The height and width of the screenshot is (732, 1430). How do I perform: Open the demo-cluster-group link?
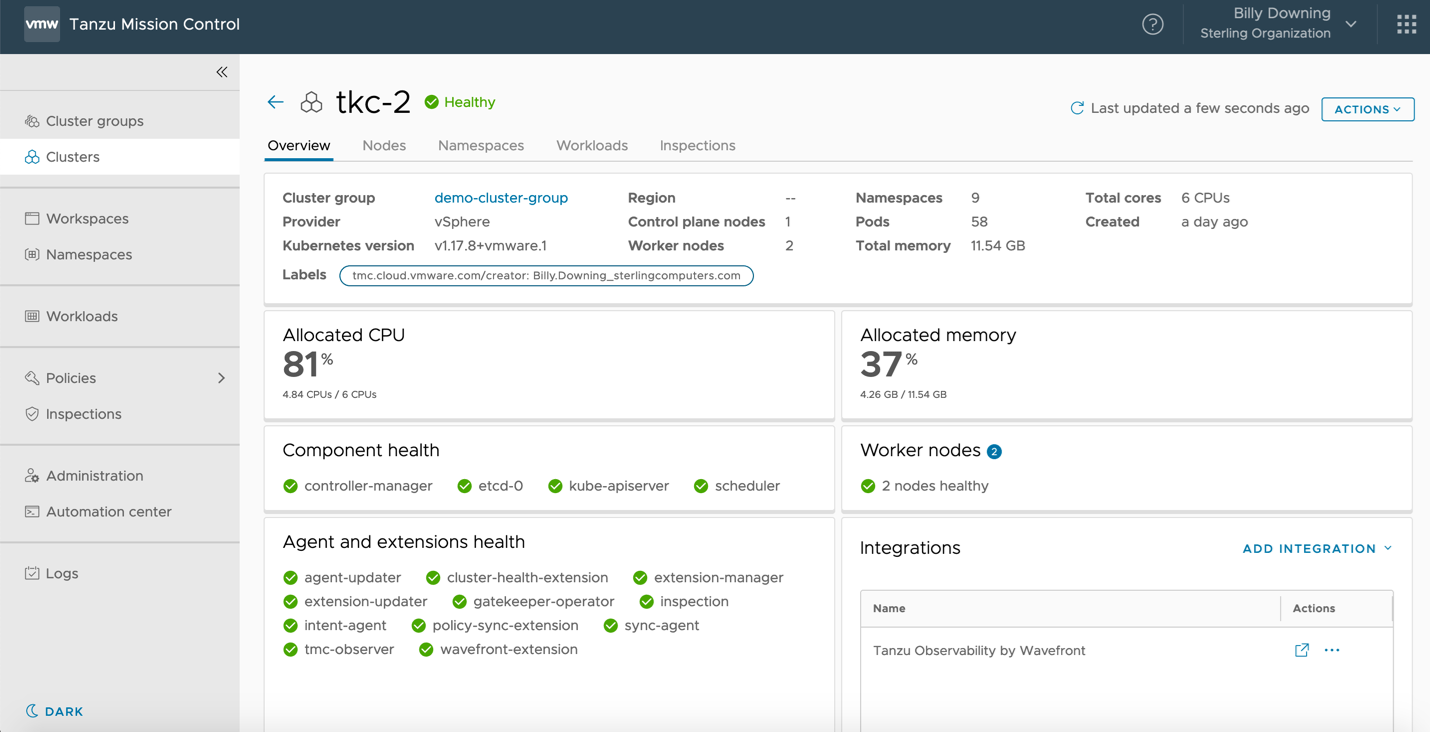point(501,198)
